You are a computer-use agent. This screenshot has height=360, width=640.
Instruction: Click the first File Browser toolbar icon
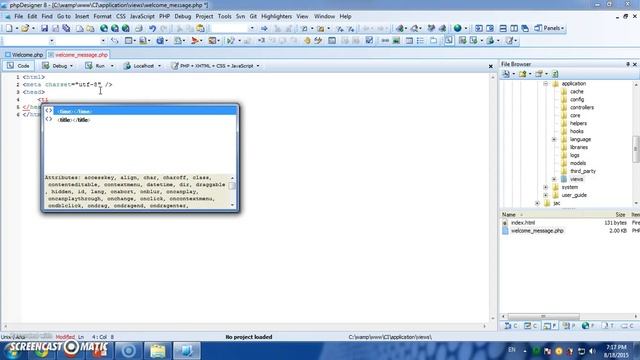pyautogui.click(x=506, y=74)
